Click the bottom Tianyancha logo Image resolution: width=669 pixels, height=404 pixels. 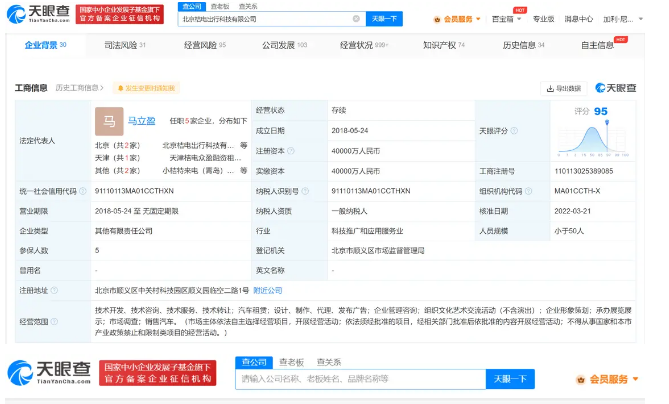tap(49, 372)
